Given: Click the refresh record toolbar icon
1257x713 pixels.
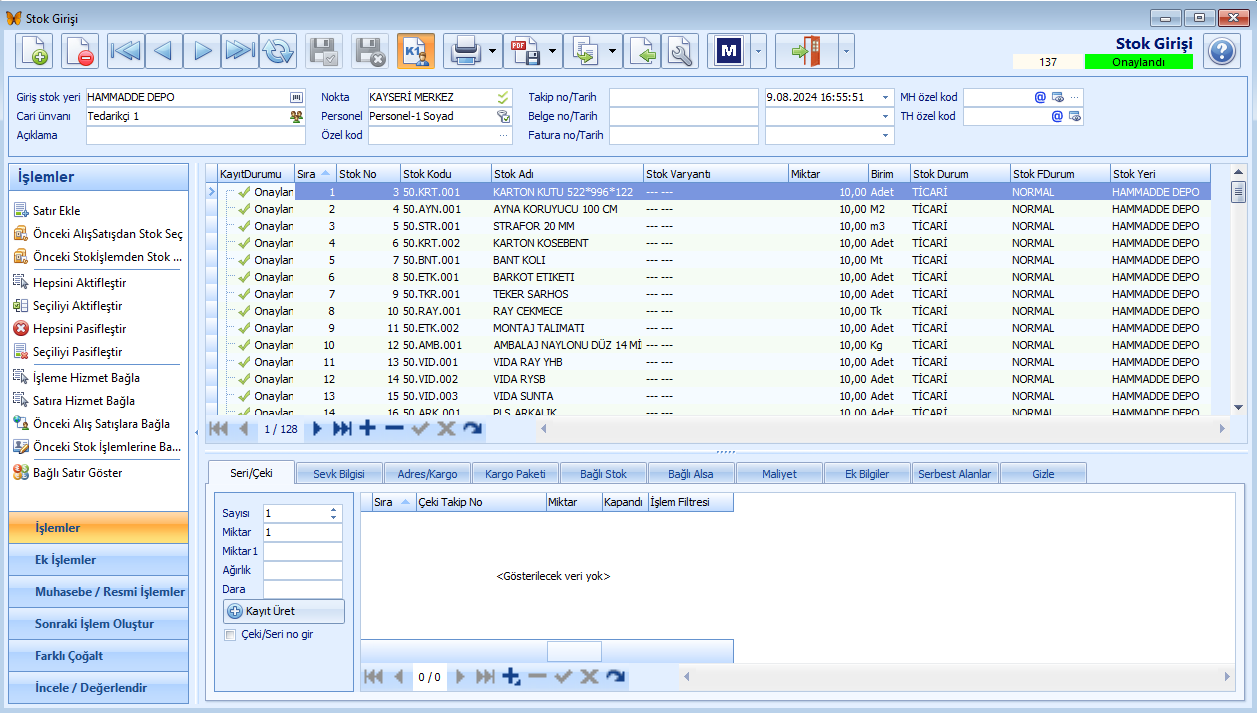Looking at the screenshot, I should pyautogui.click(x=278, y=50).
